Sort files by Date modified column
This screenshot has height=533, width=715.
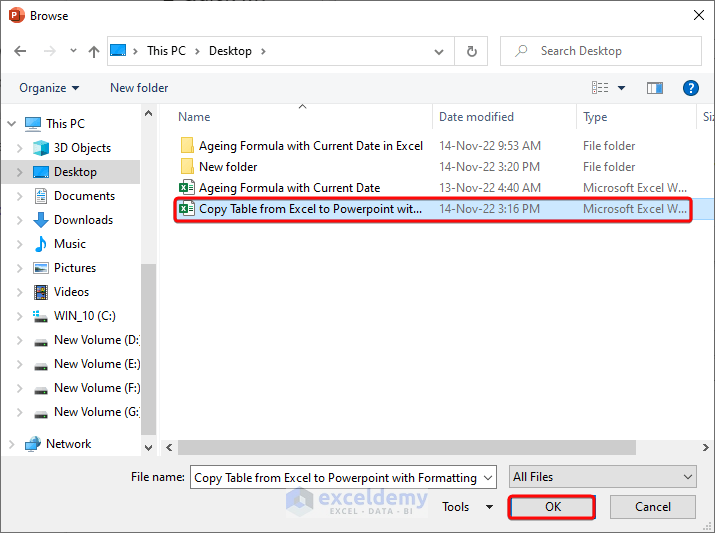476,117
